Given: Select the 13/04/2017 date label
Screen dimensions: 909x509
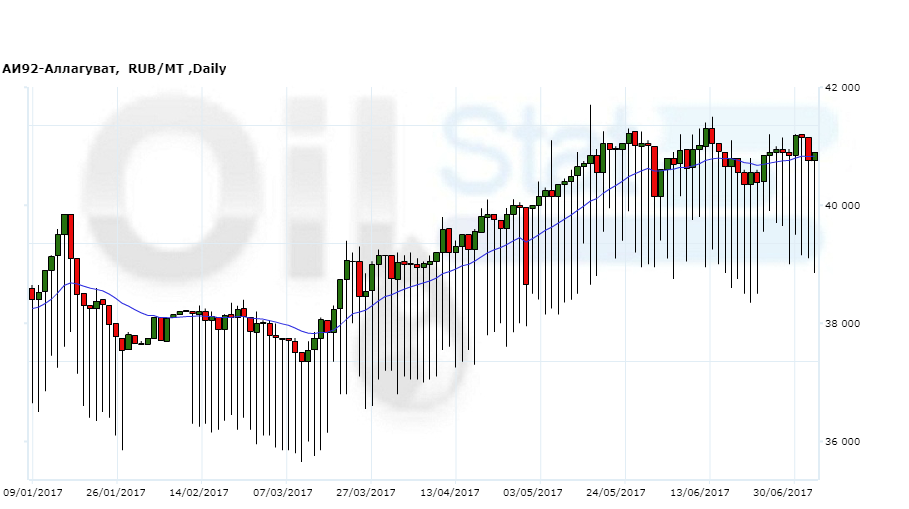Looking at the screenshot, I should [450, 493].
